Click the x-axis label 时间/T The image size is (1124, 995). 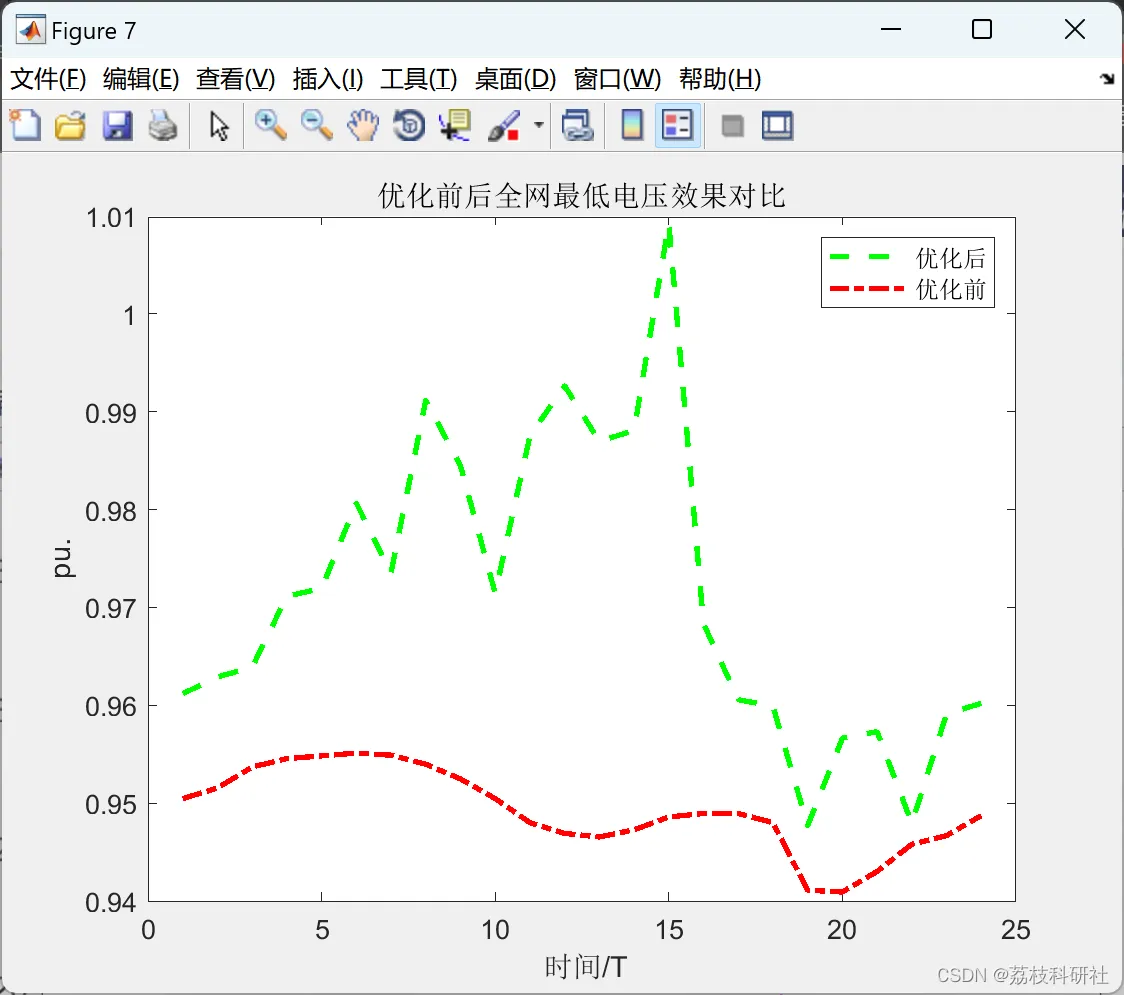point(586,967)
